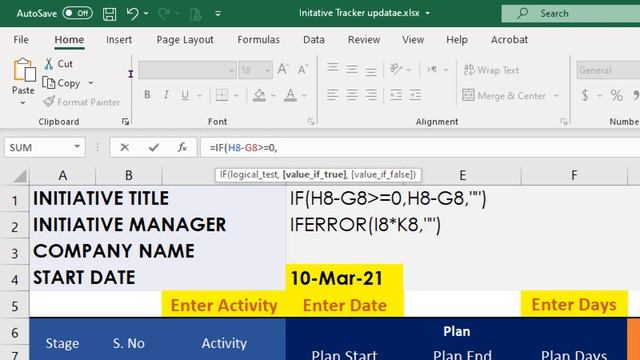The height and width of the screenshot is (360, 640).
Task: Open the font name combo box
Action: (x=187, y=70)
